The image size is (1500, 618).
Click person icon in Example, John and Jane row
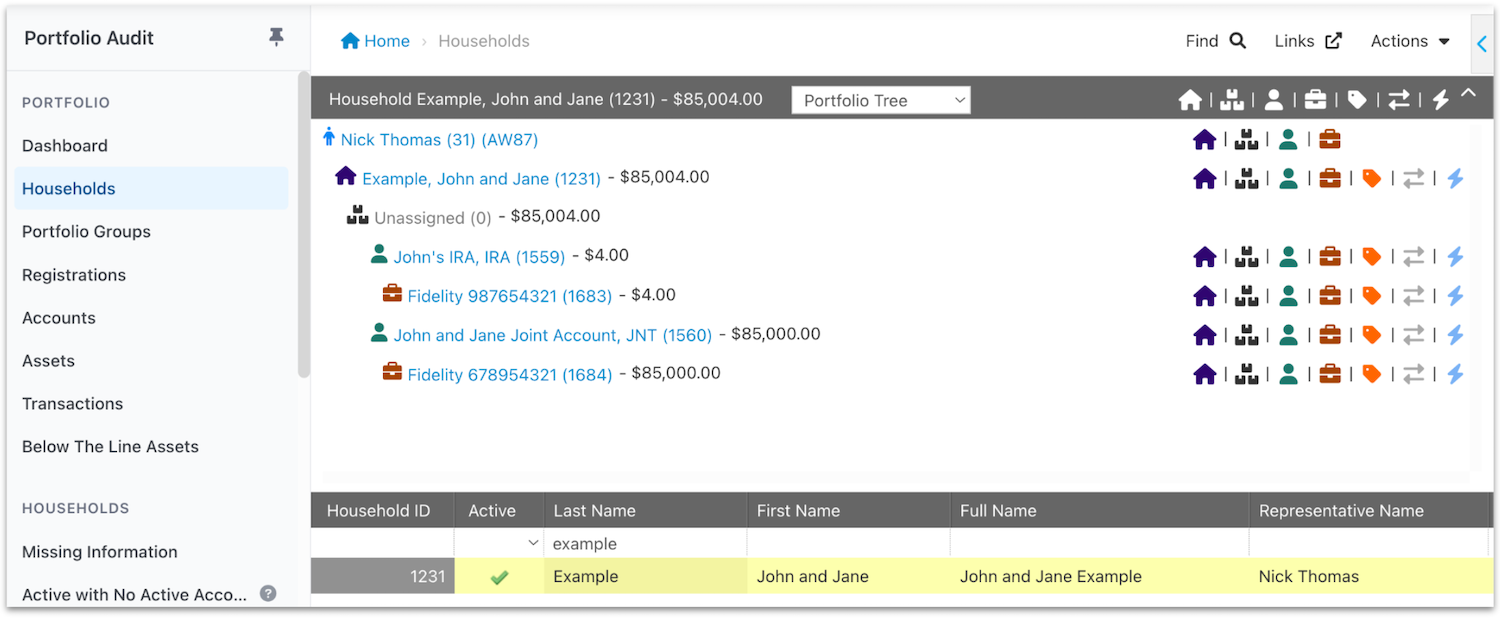coord(1289,178)
